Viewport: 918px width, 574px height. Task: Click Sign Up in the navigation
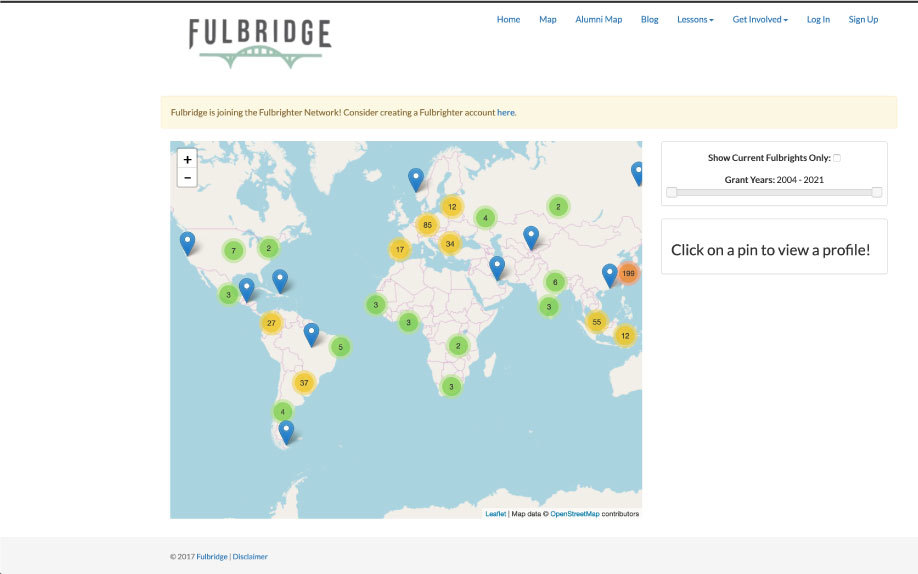coord(863,19)
